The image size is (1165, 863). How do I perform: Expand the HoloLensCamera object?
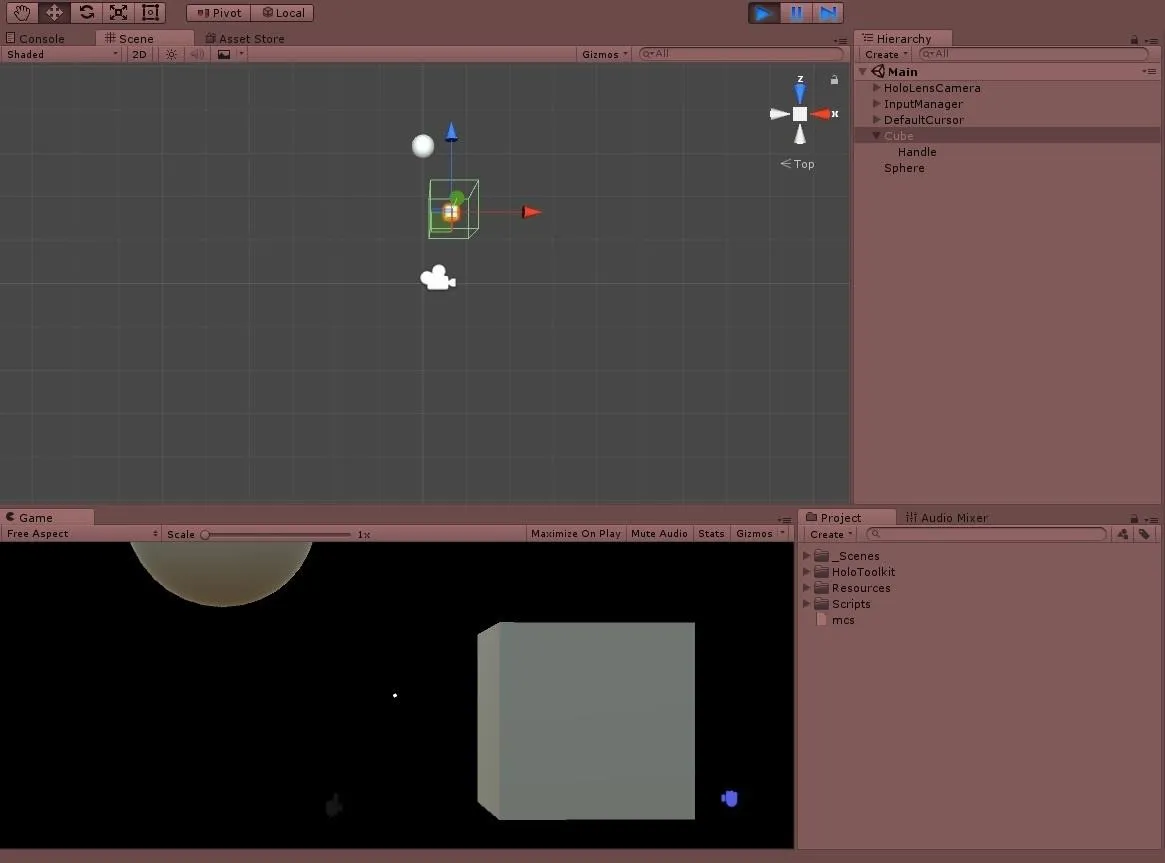tap(877, 88)
